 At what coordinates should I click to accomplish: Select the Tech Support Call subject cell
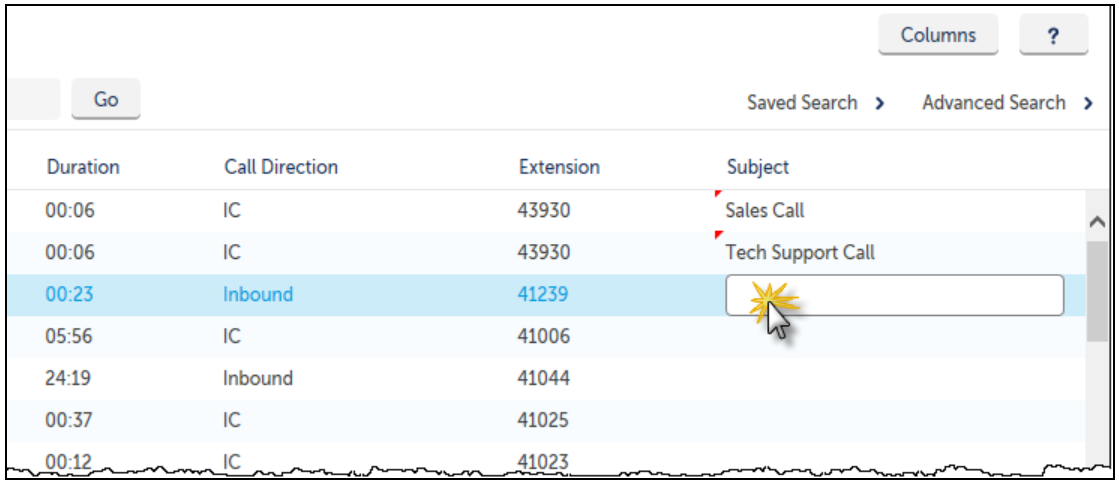pyautogui.click(x=800, y=253)
